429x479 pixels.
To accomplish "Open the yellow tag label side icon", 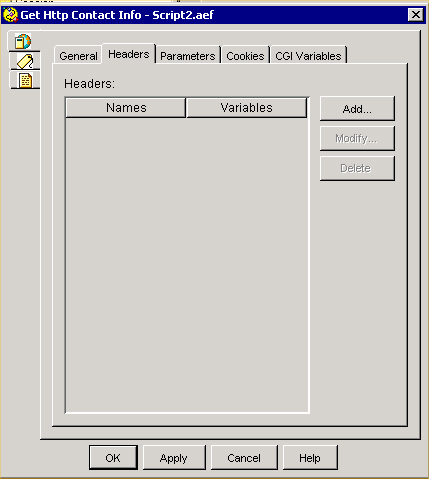I will click(25, 61).
